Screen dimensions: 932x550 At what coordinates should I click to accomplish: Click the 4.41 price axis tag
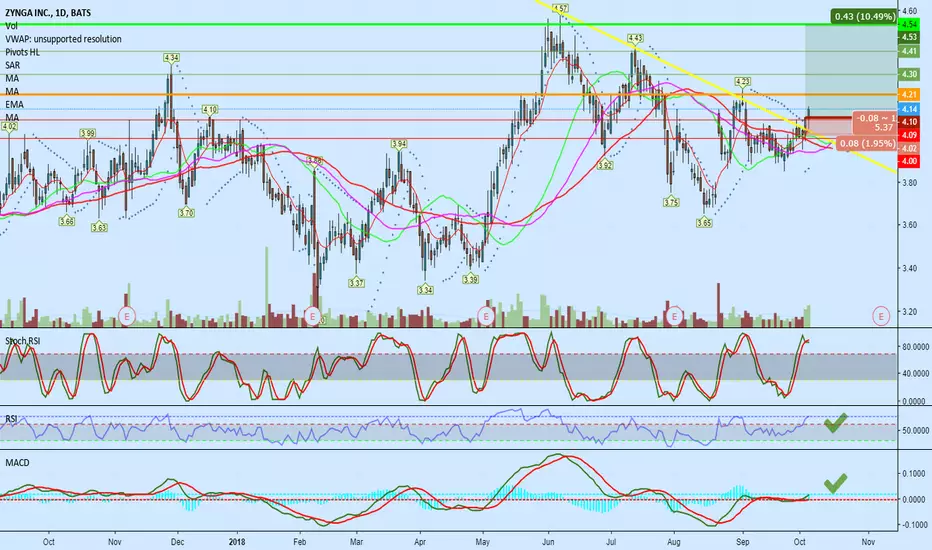pos(909,51)
